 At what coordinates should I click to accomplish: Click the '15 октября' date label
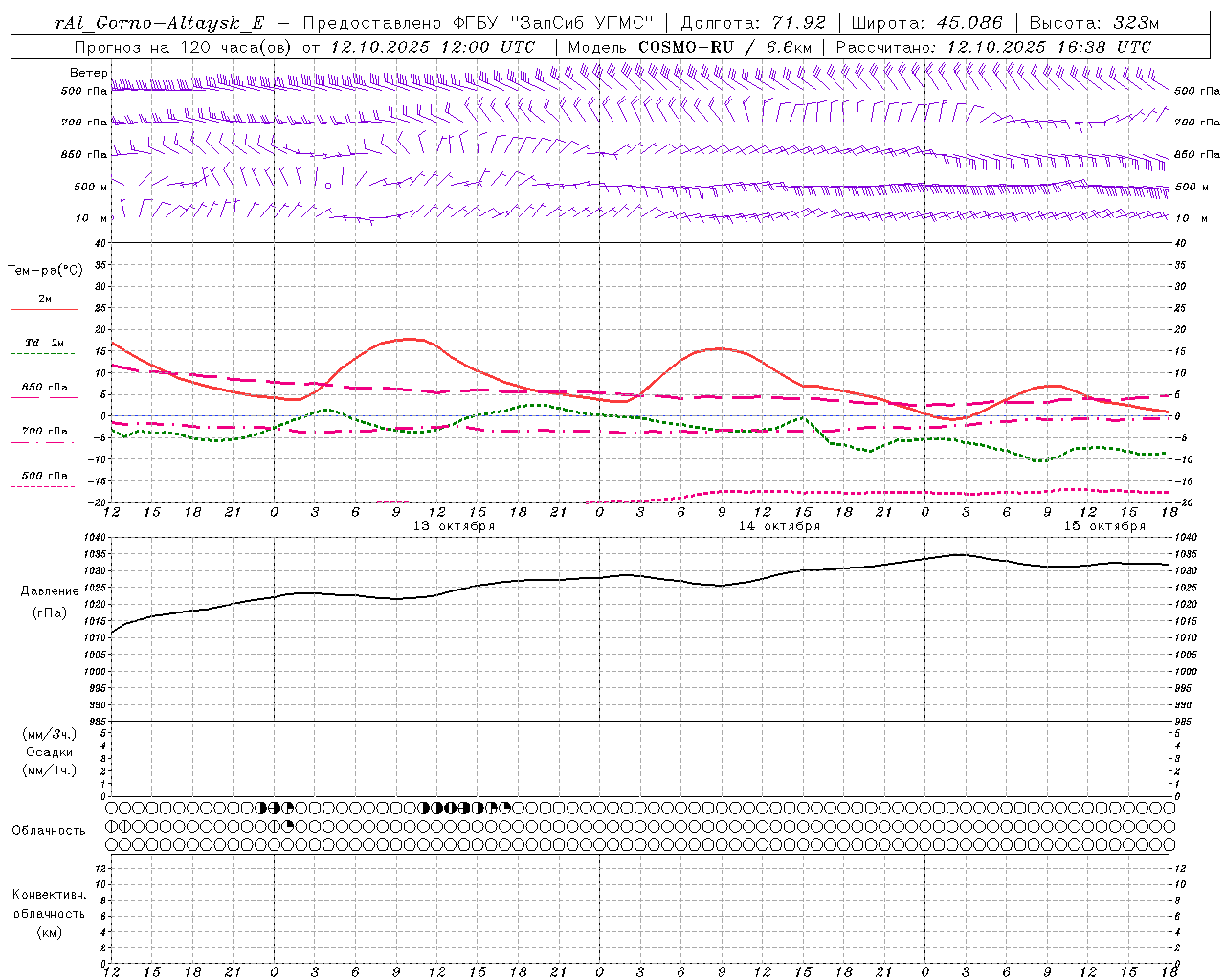tap(1104, 526)
